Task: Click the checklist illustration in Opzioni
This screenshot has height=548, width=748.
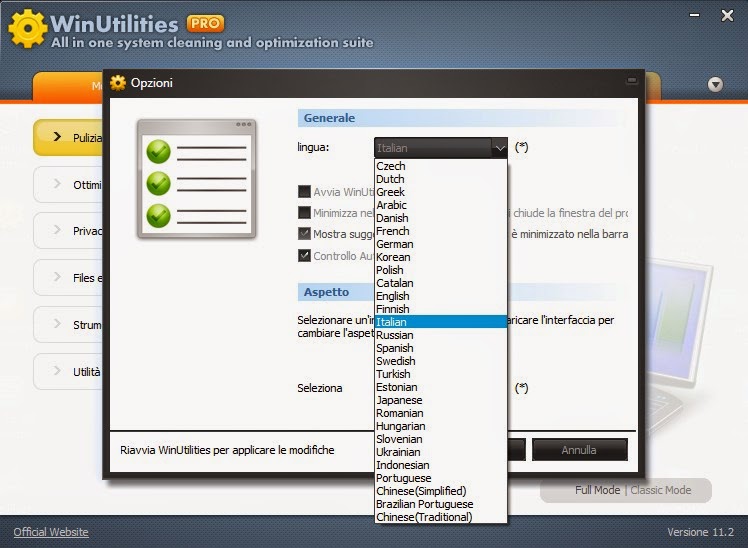Action: point(197,179)
